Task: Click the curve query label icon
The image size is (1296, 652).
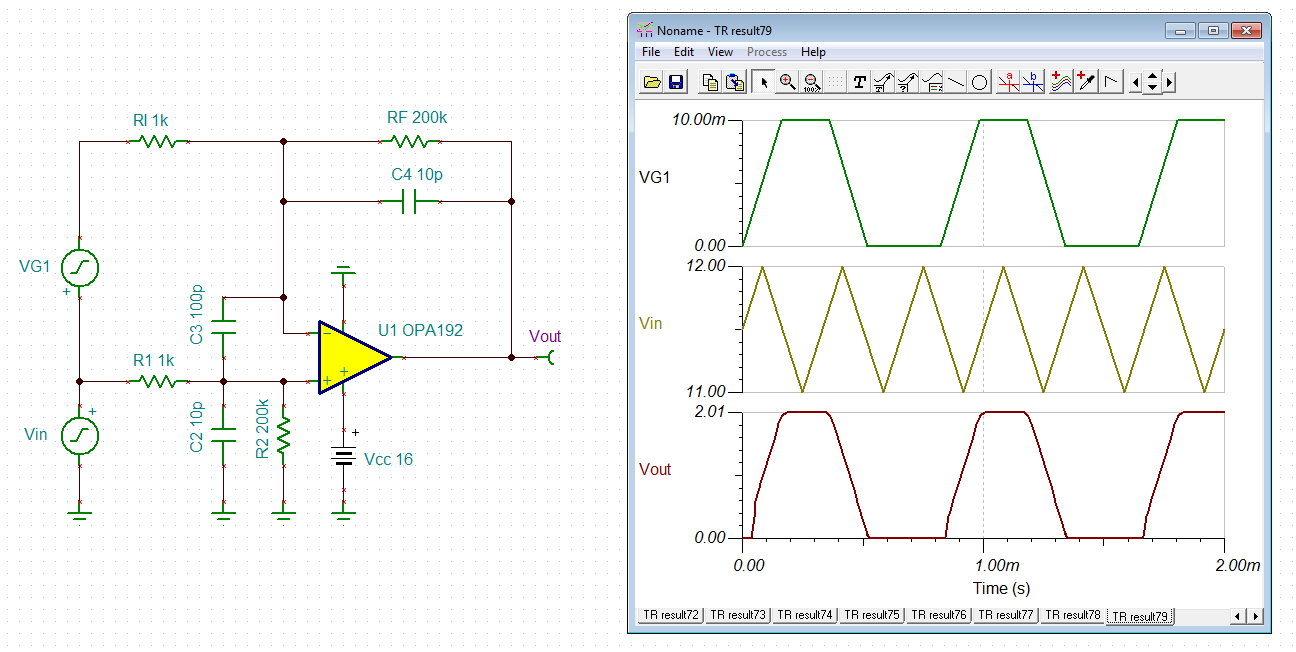Action: (908, 82)
